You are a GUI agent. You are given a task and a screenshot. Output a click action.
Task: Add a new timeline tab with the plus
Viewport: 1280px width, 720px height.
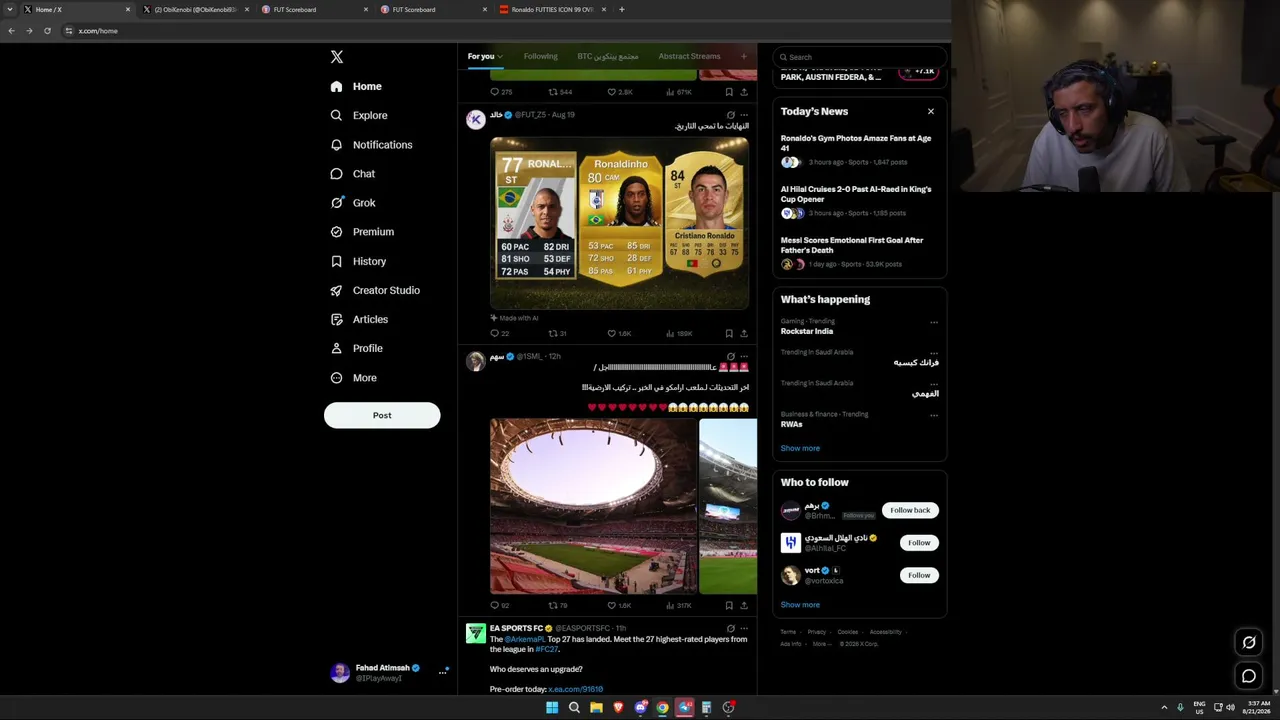click(x=744, y=56)
